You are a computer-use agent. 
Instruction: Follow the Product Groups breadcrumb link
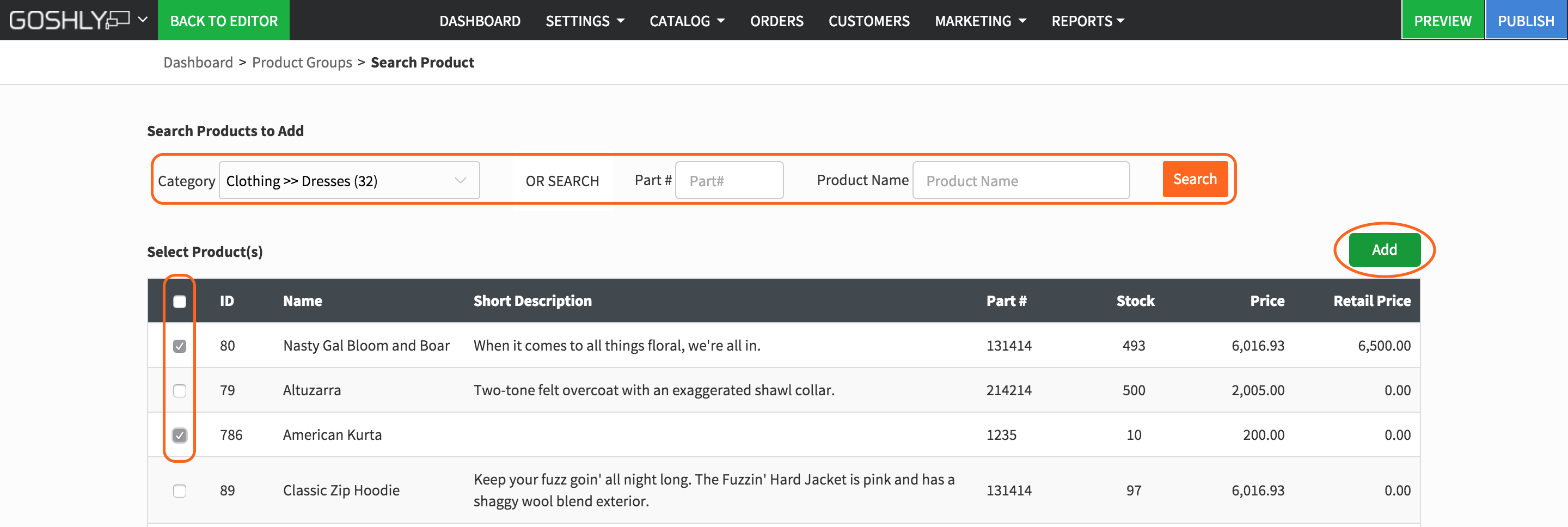point(302,63)
